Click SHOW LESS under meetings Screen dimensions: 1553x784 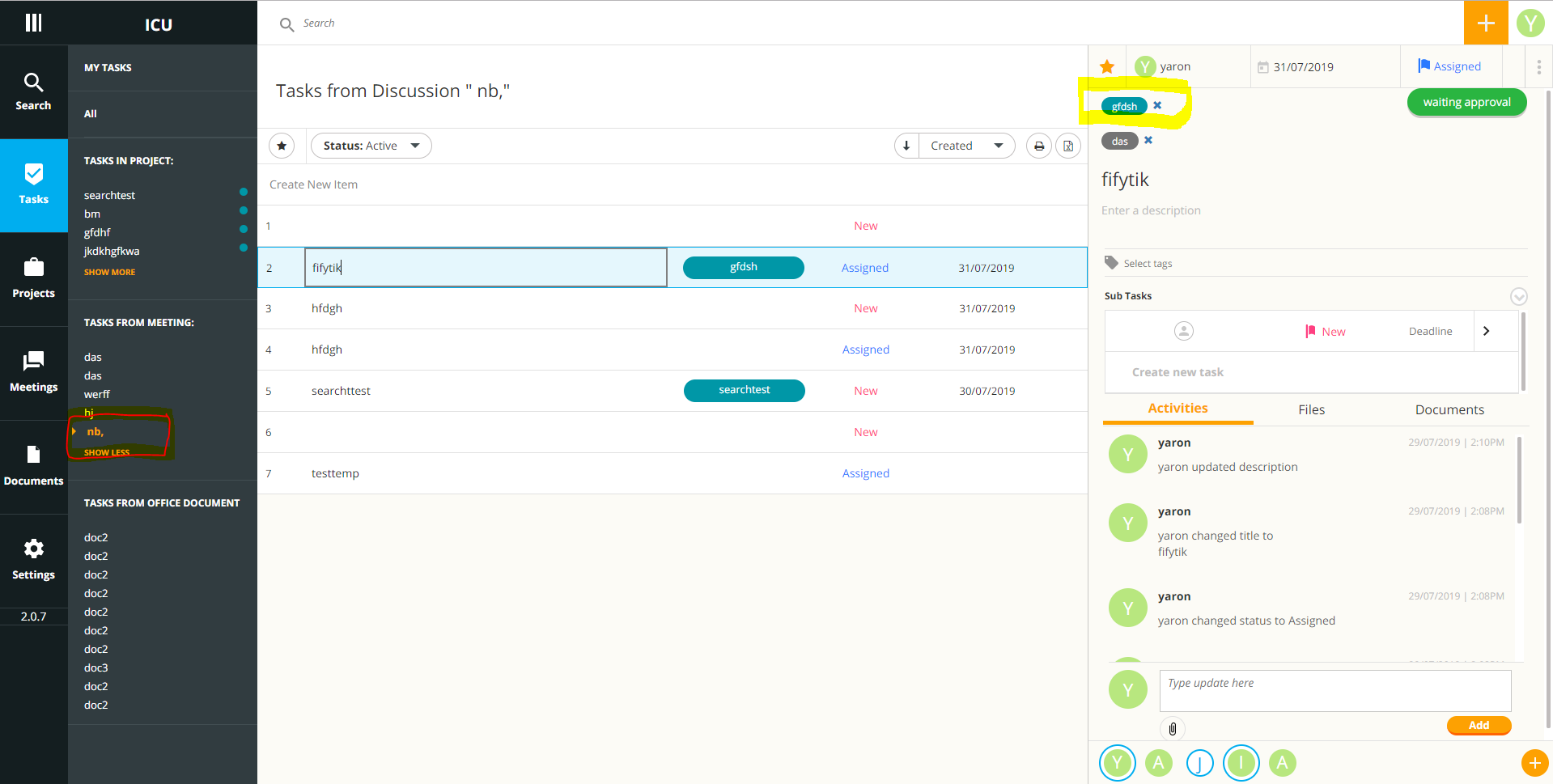(x=107, y=452)
